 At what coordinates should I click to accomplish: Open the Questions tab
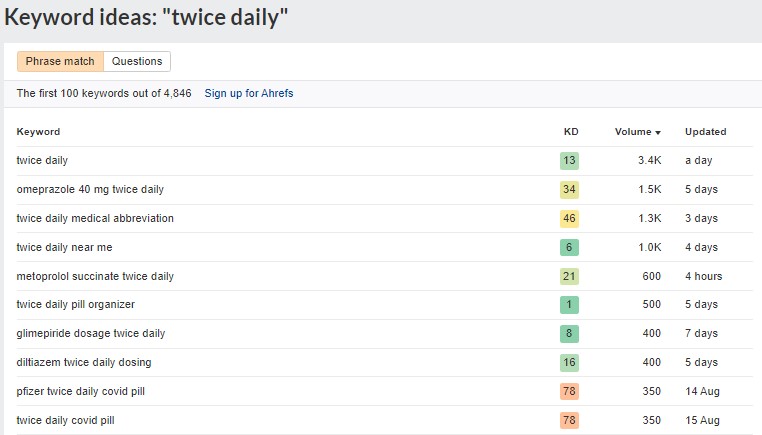tap(137, 61)
